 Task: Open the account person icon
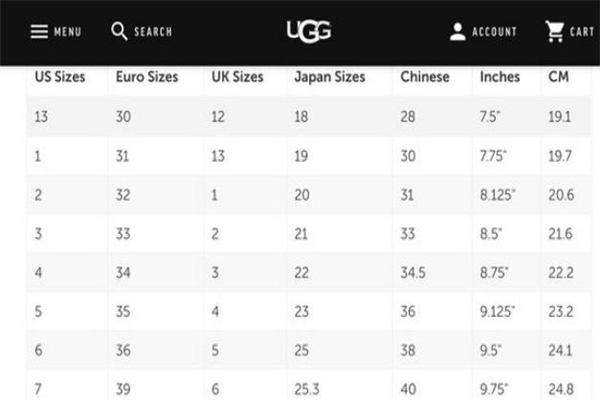point(457,32)
